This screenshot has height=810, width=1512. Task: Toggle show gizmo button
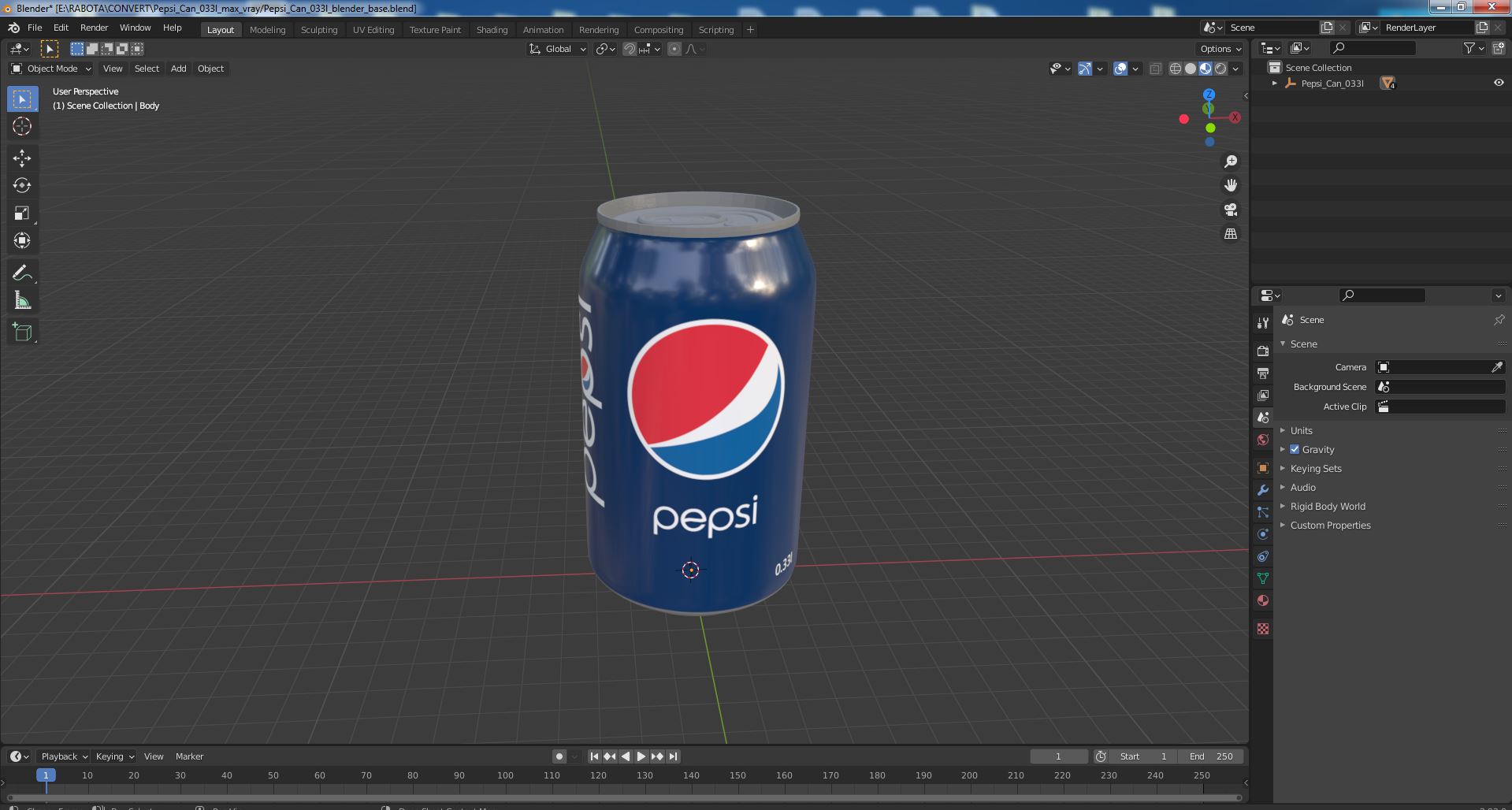pyautogui.click(x=1085, y=69)
